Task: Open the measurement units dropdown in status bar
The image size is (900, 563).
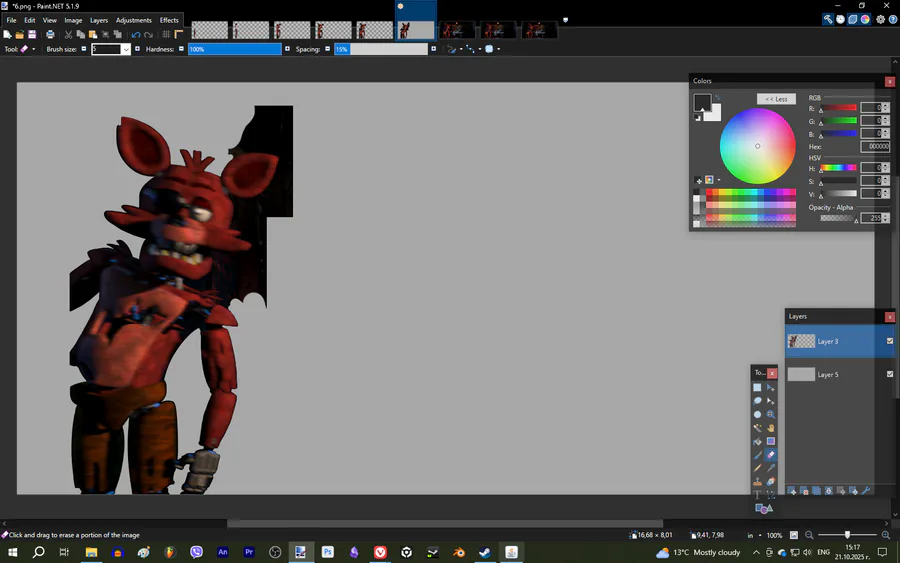Action: click(x=760, y=535)
